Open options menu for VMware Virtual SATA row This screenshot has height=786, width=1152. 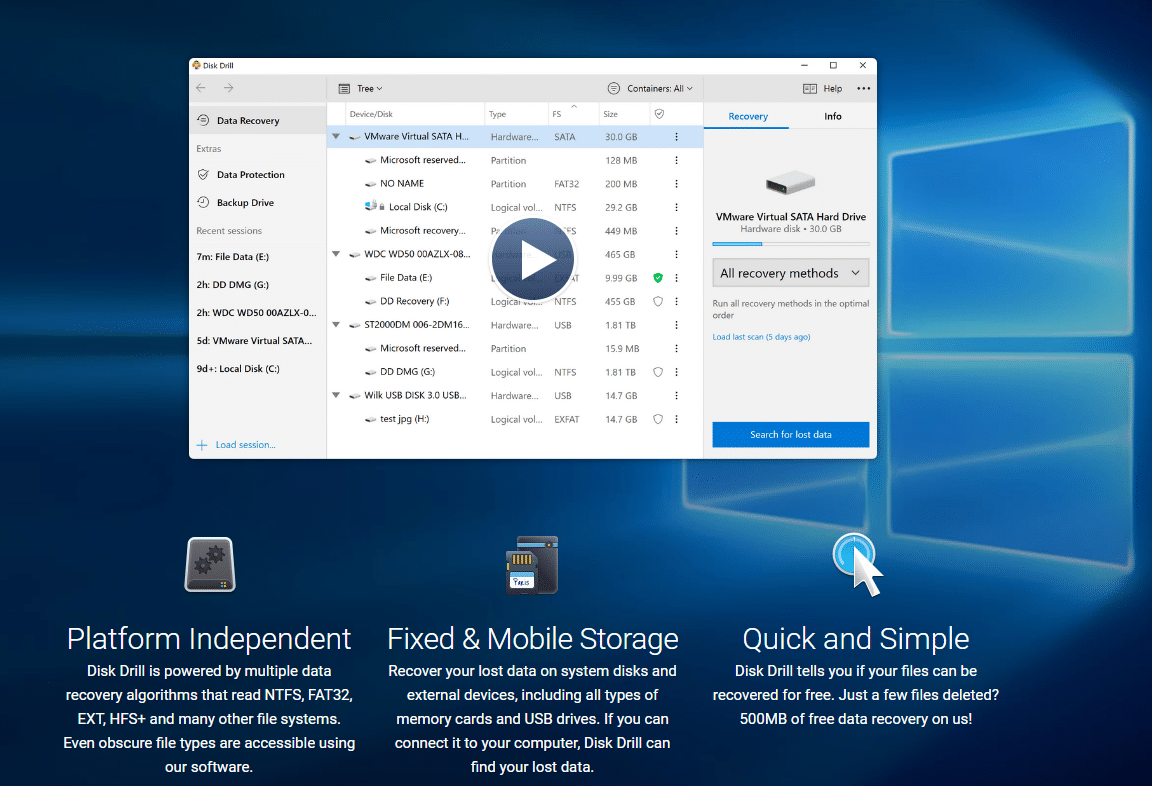click(677, 137)
